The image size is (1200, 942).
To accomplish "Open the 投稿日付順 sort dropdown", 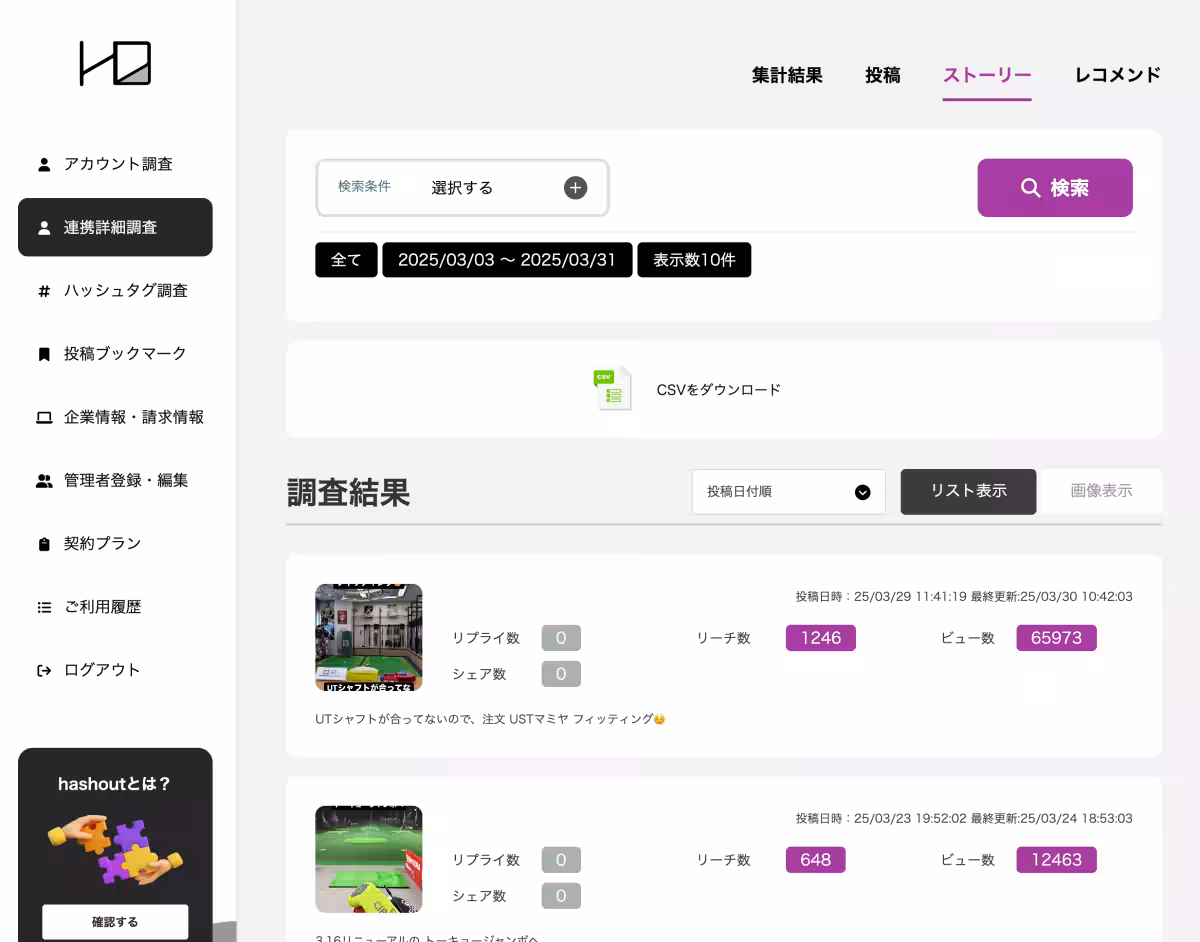I will pyautogui.click(x=788, y=491).
